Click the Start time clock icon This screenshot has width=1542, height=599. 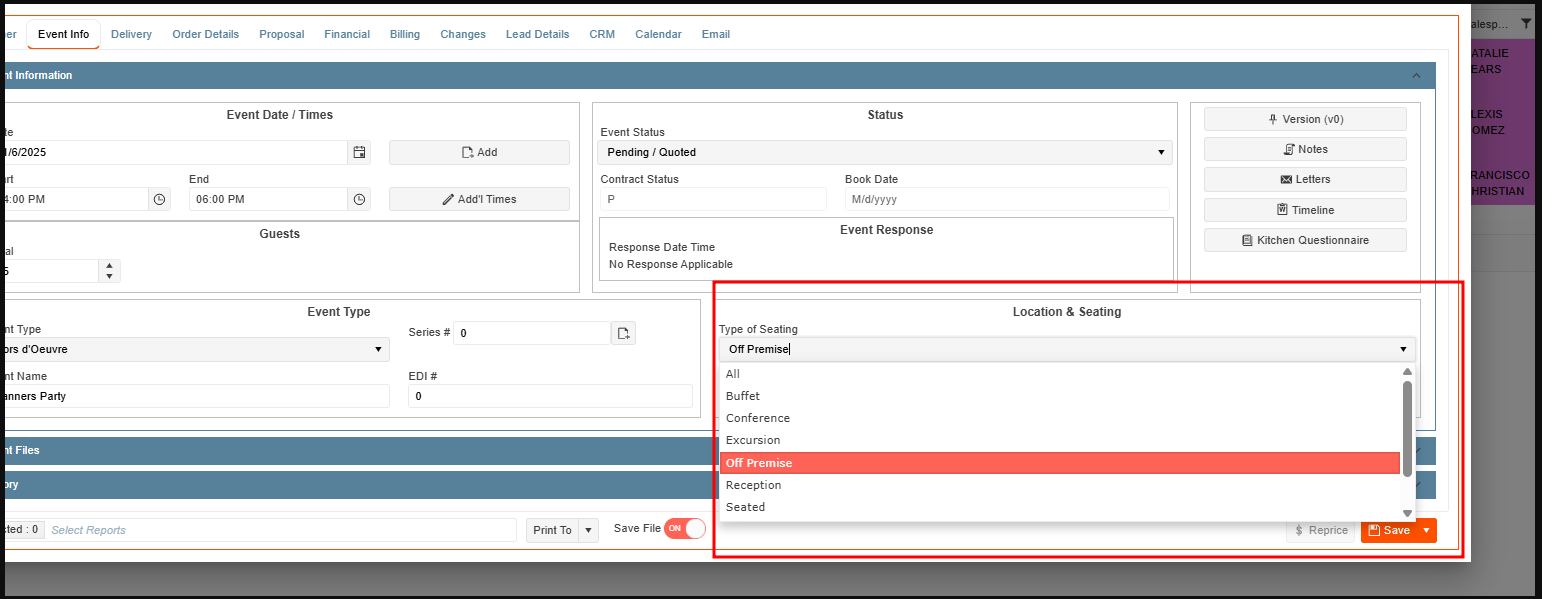(x=159, y=199)
